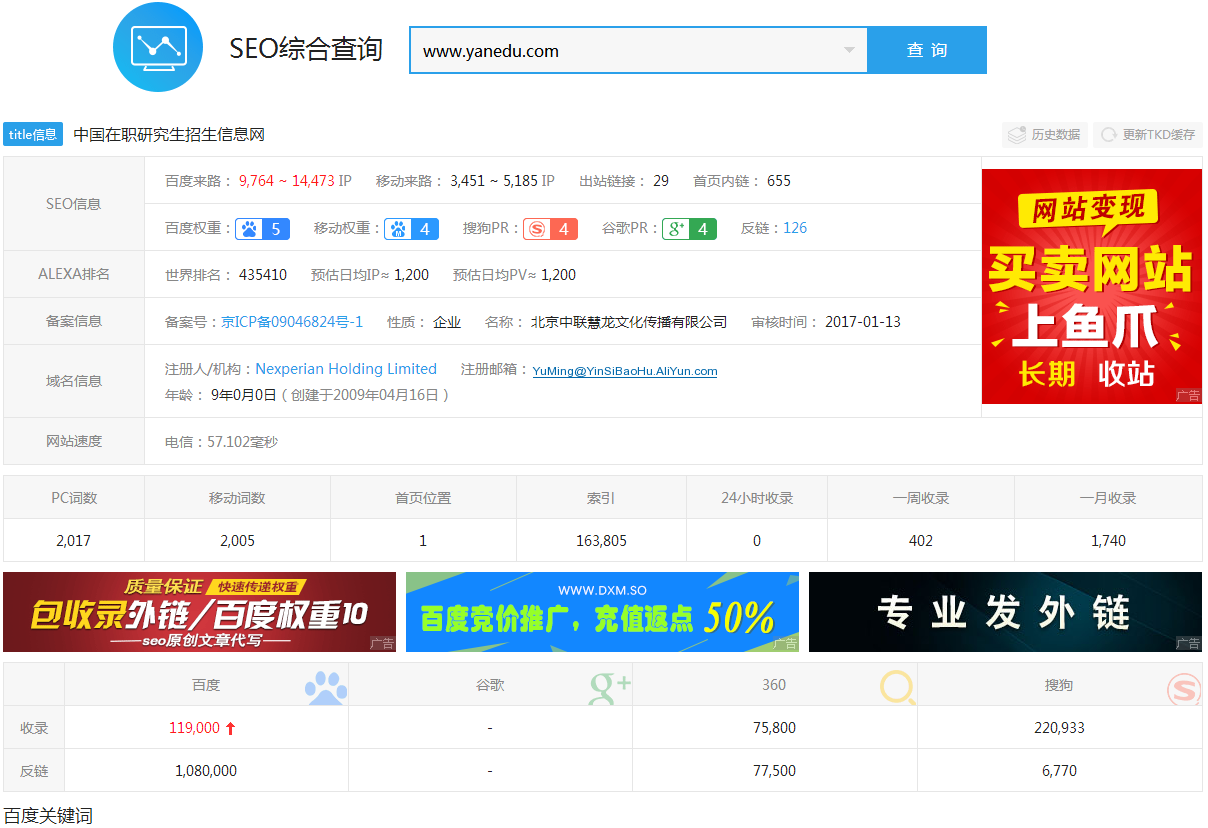Open the 包收录外链 百度权重10 banner
The image size is (1208, 828).
click(x=200, y=612)
